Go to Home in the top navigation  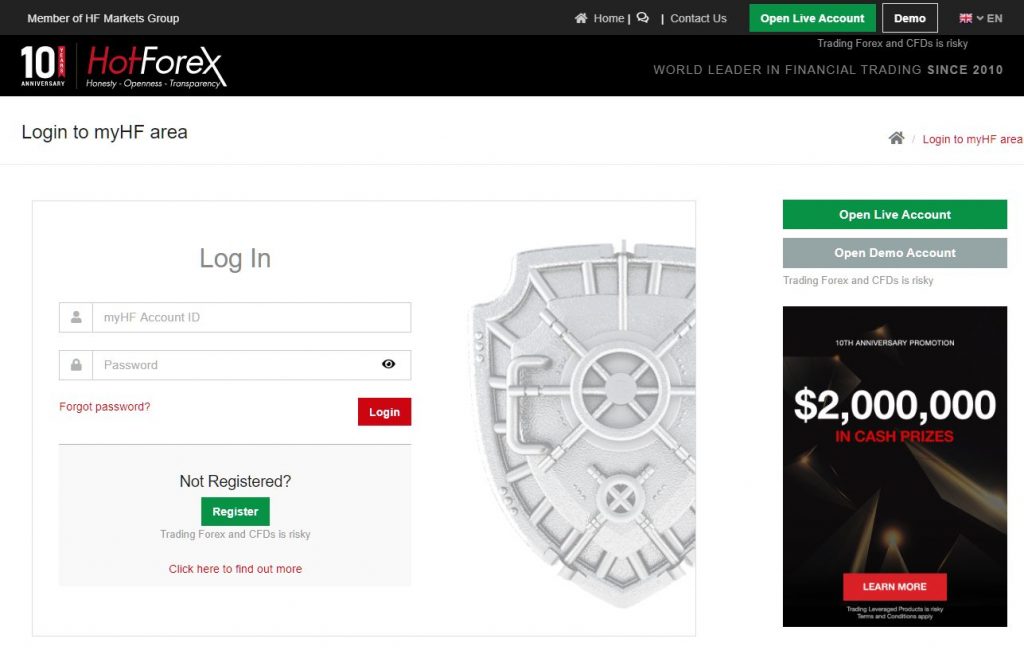point(609,18)
